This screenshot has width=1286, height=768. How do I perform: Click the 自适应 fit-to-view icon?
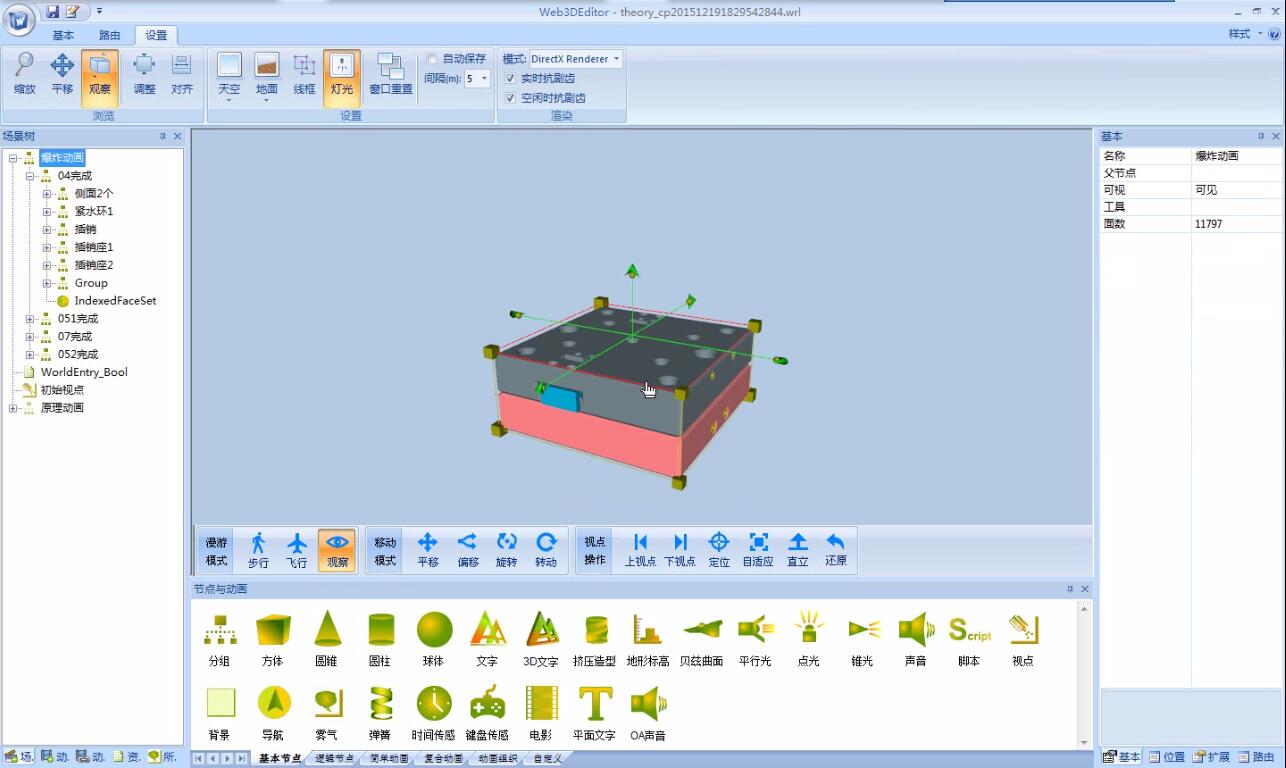click(x=758, y=550)
